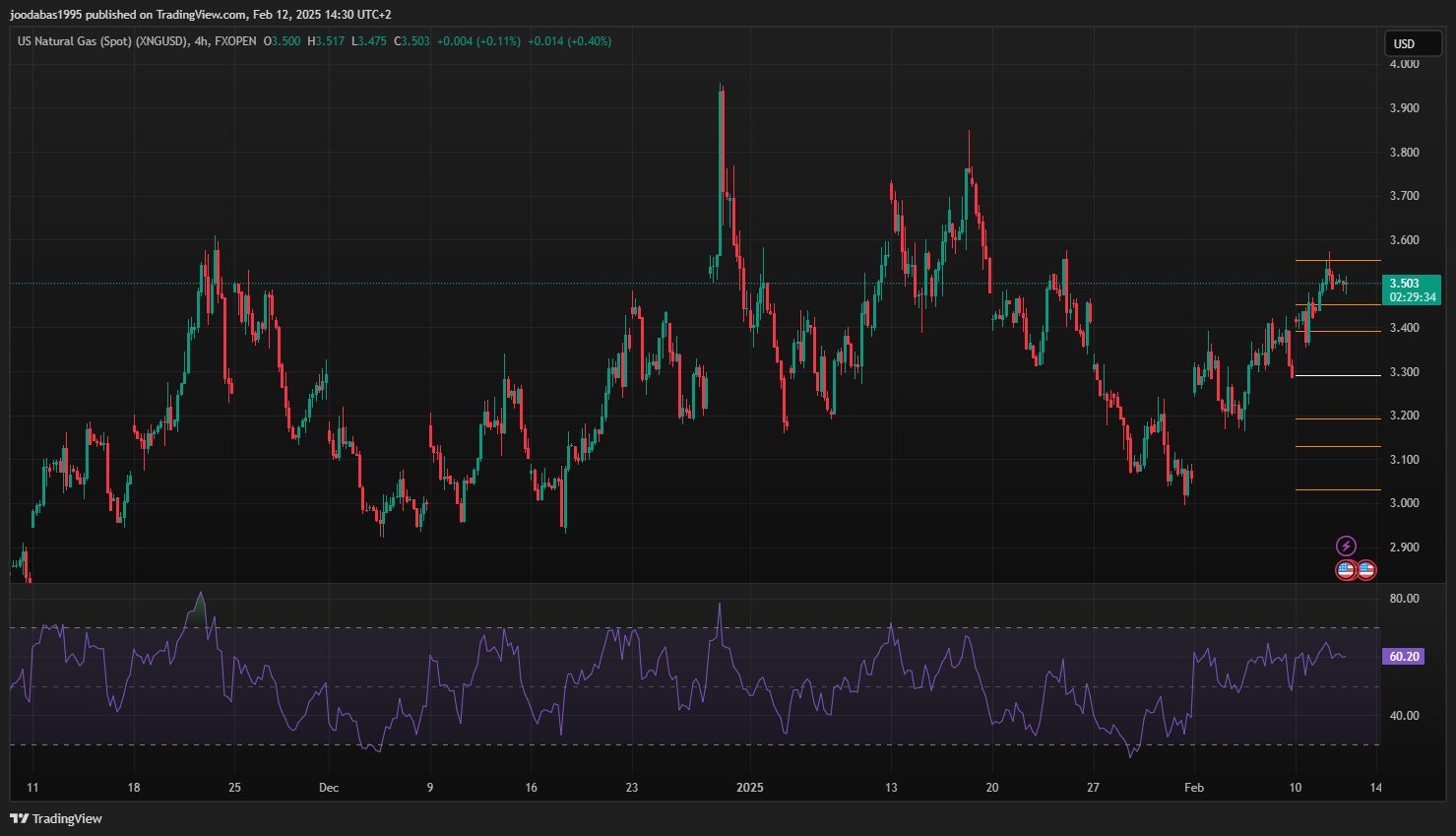Click the 3.400 price axis label

coord(1404,328)
